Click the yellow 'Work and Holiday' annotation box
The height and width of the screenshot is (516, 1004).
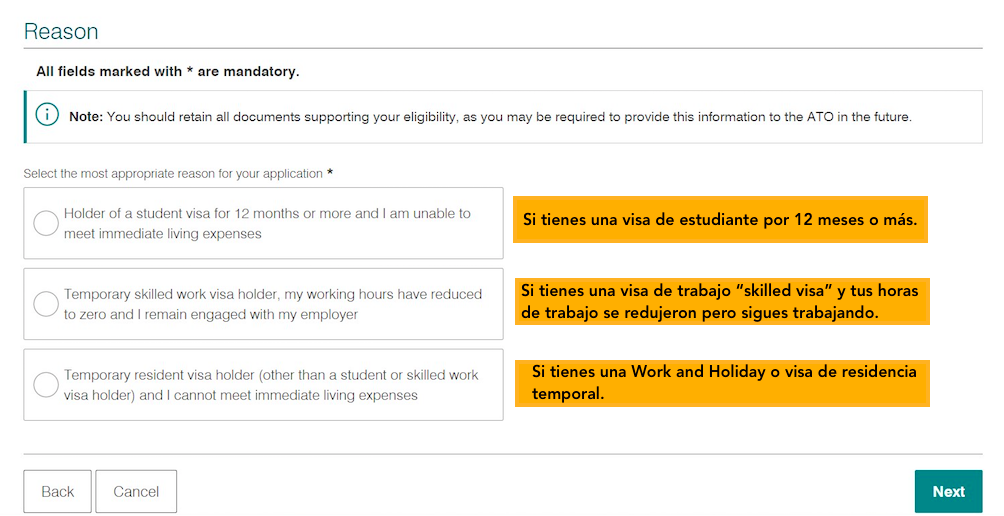pyautogui.click(x=722, y=383)
